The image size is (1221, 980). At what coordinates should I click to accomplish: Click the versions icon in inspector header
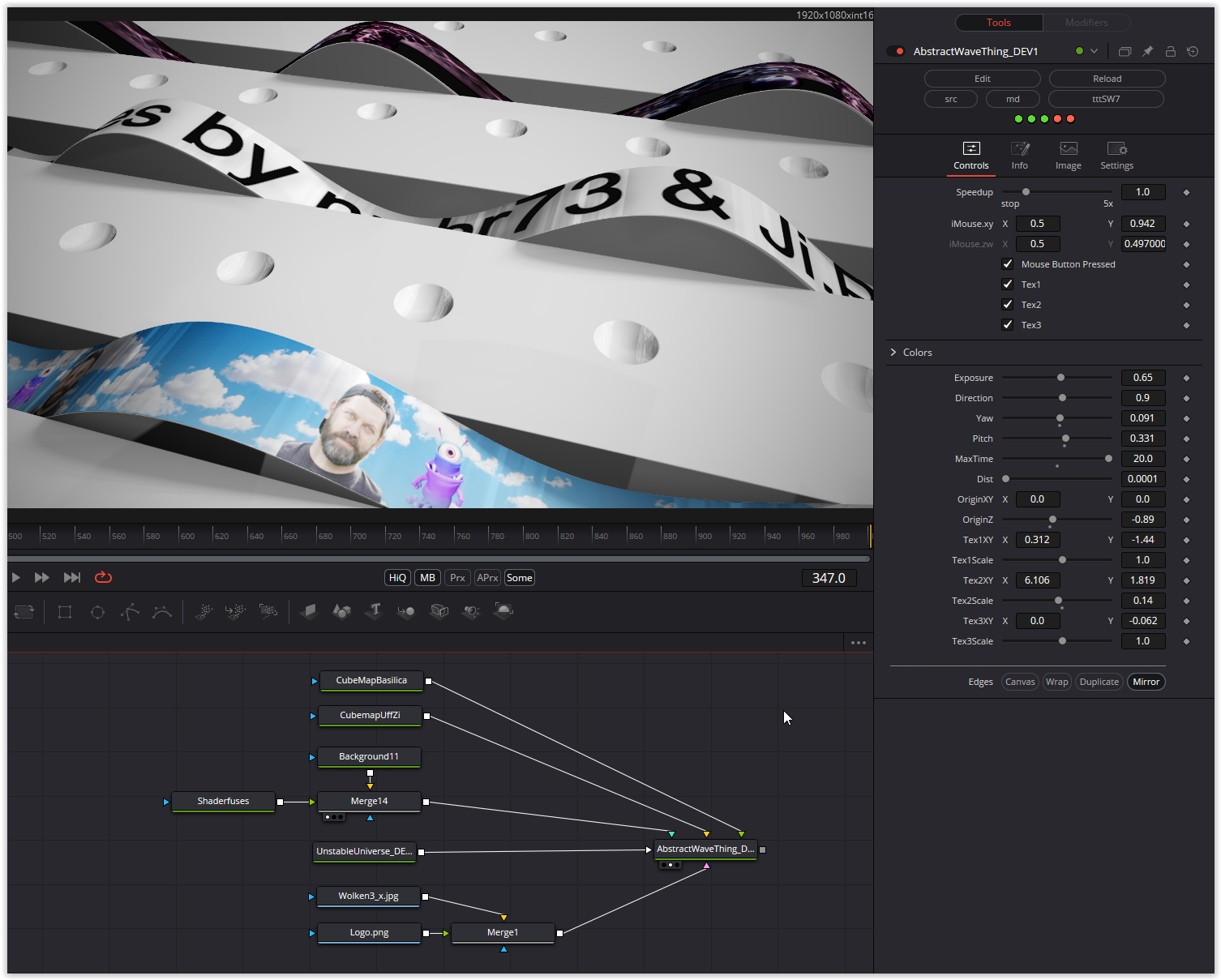pos(1125,51)
